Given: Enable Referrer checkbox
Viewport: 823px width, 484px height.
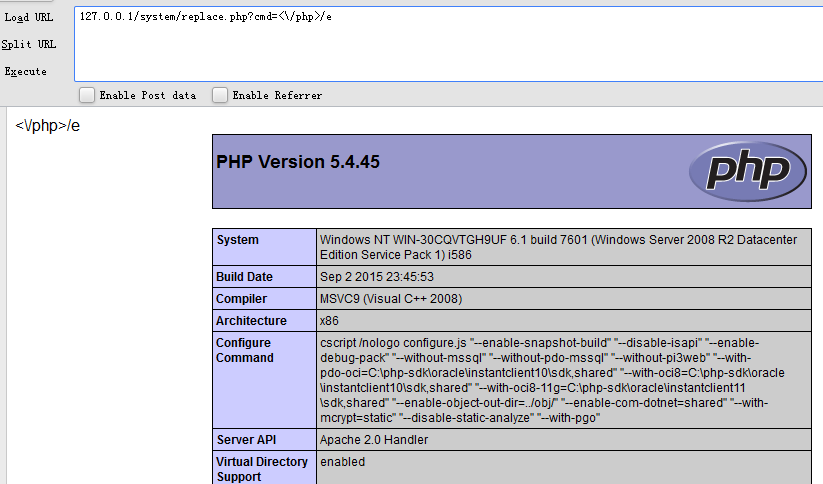Looking at the screenshot, I should click(x=220, y=95).
